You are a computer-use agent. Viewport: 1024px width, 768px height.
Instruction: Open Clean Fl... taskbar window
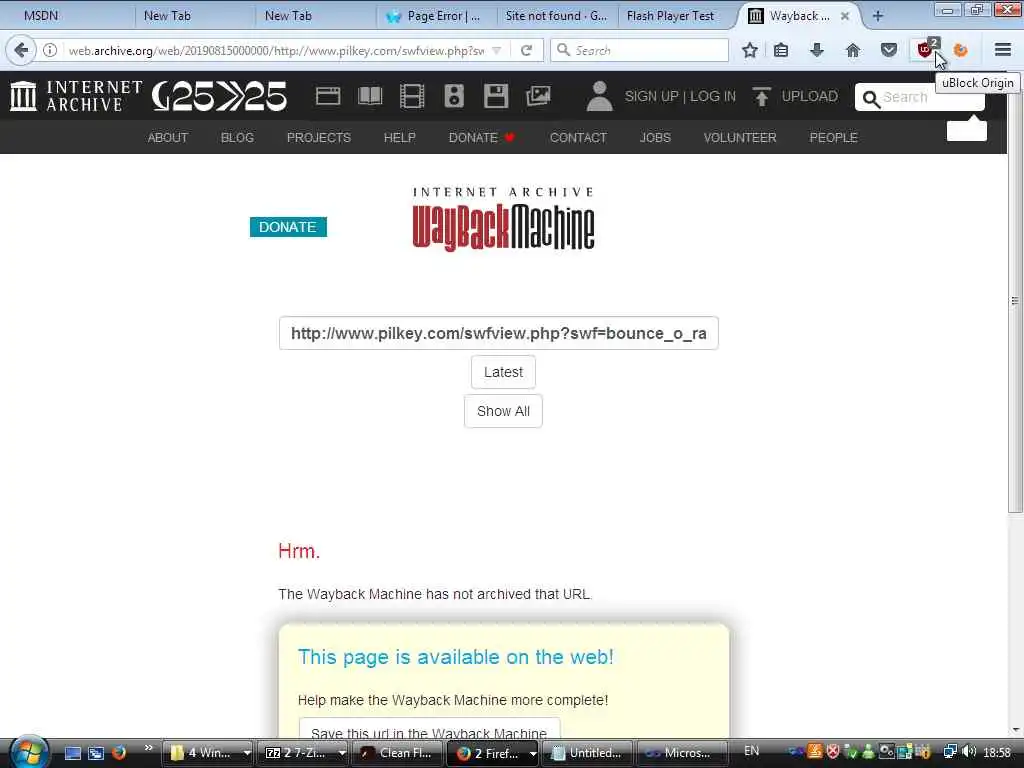398,753
